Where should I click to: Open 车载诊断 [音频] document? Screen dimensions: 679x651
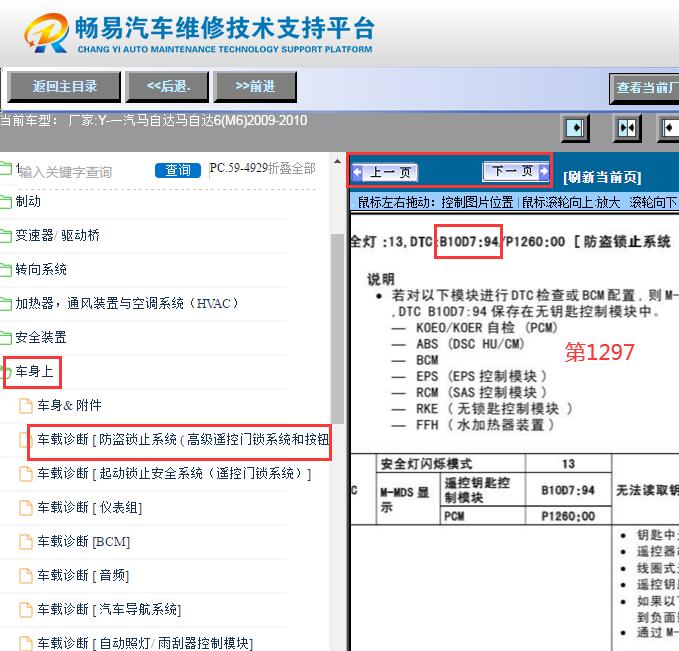tap(83, 575)
